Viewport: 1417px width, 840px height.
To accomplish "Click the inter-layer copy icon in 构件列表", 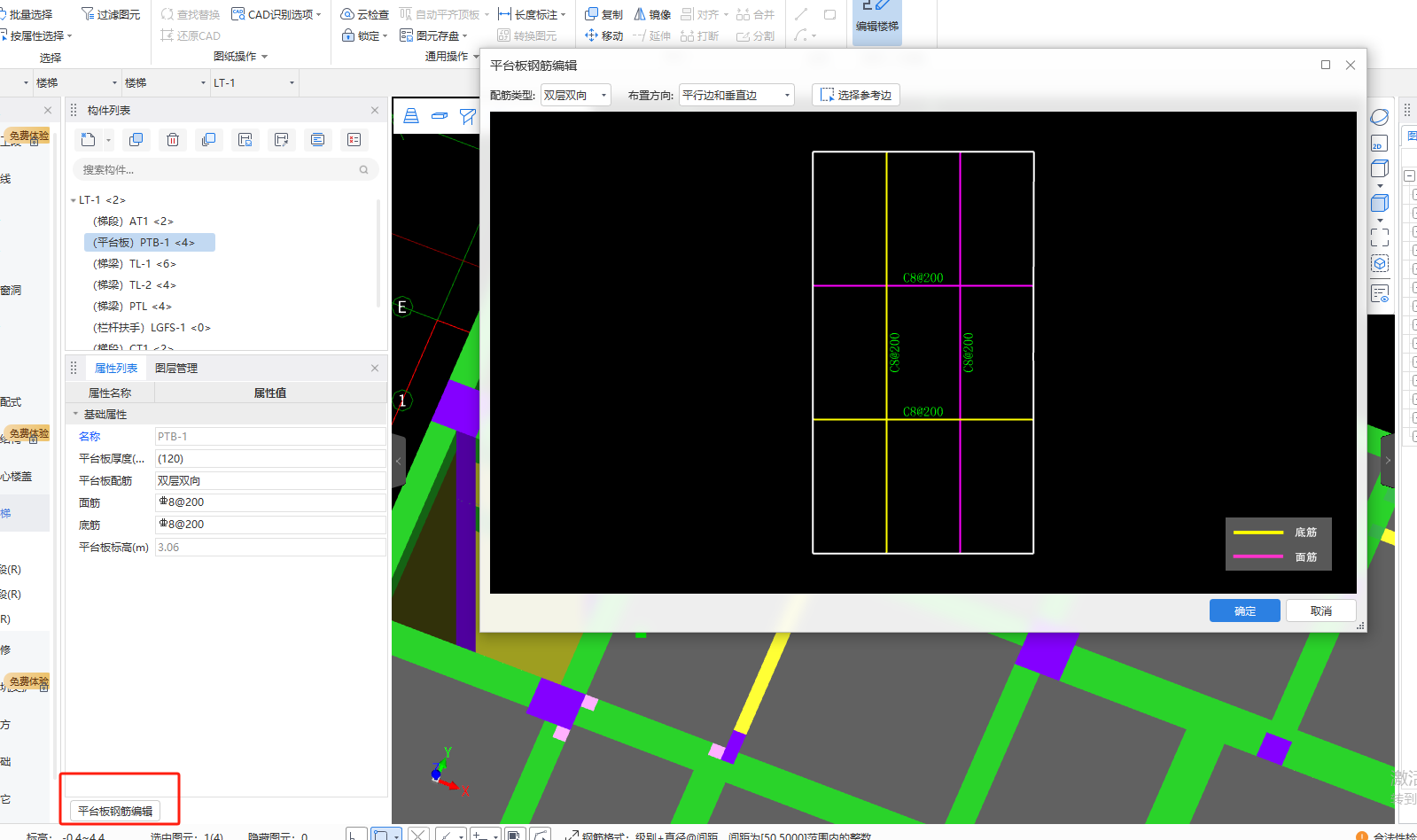I will pyautogui.click(x=209, y=139).
